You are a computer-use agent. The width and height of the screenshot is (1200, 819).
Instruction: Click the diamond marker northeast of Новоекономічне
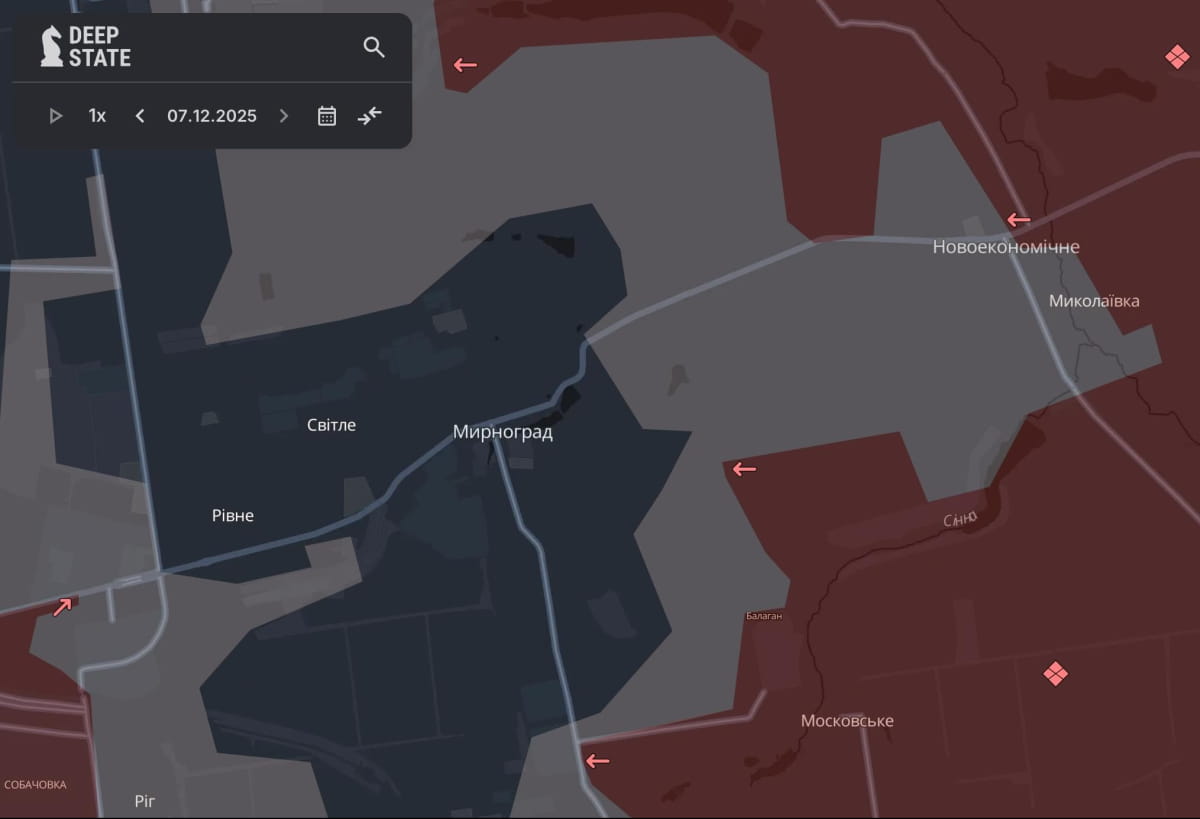(x=1177, y=57)
